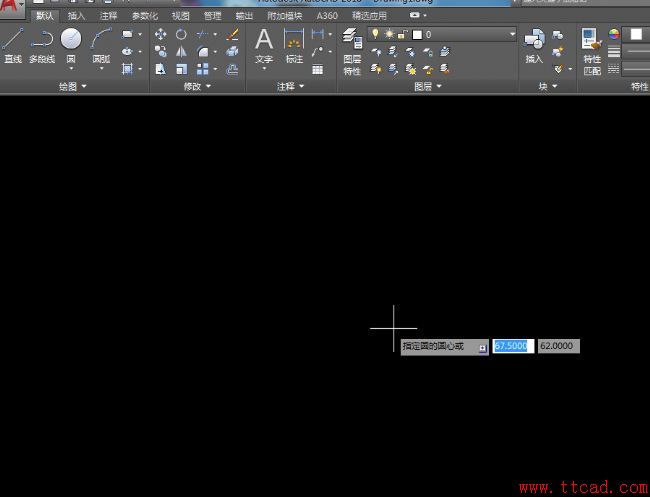The width and height of the screenshot is (650, 497).
Task: Click the block icon with yellow star
Action: click(x=558, y=51)
